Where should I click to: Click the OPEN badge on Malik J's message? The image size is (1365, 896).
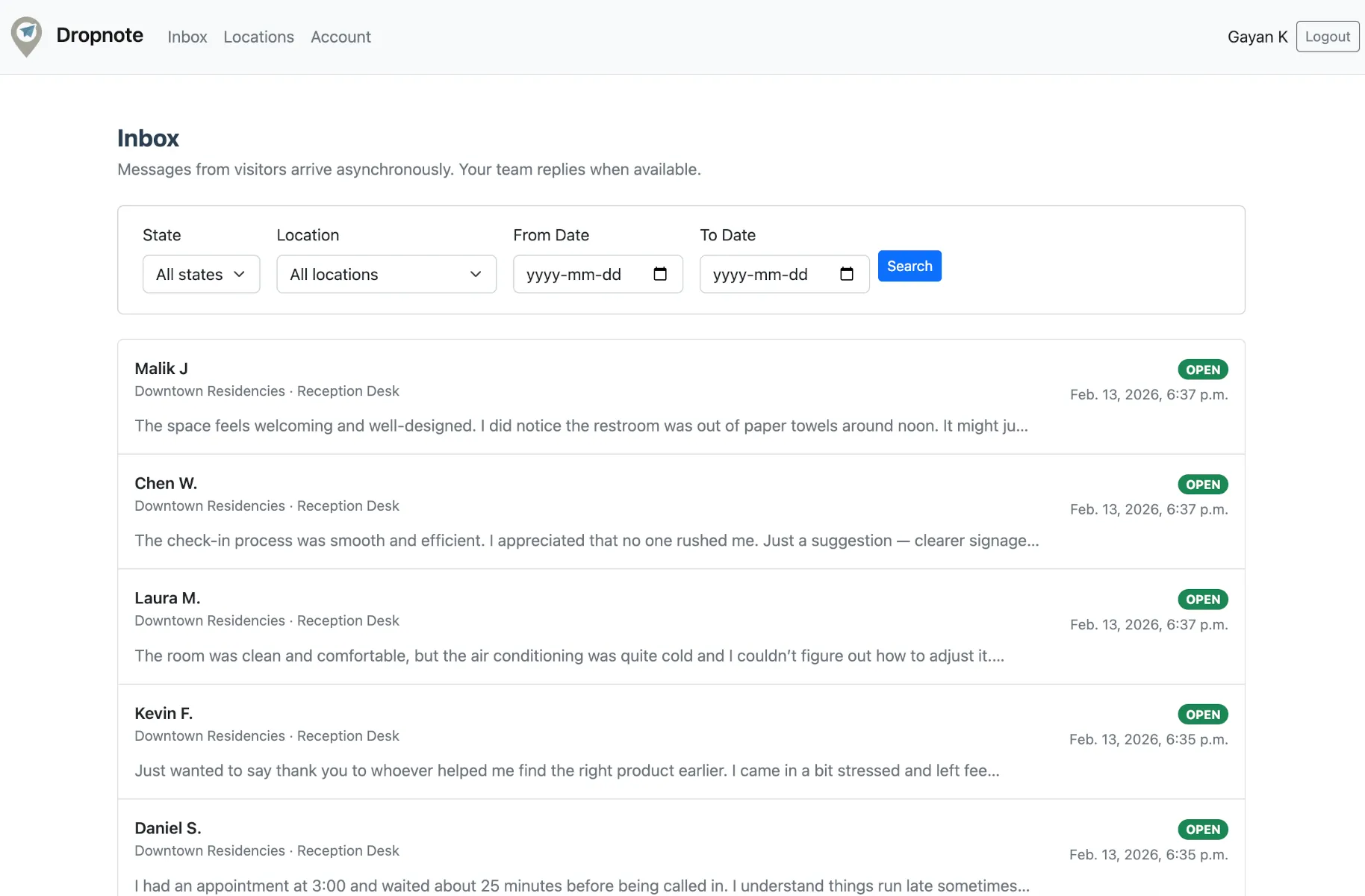[x=1202, y=370]
